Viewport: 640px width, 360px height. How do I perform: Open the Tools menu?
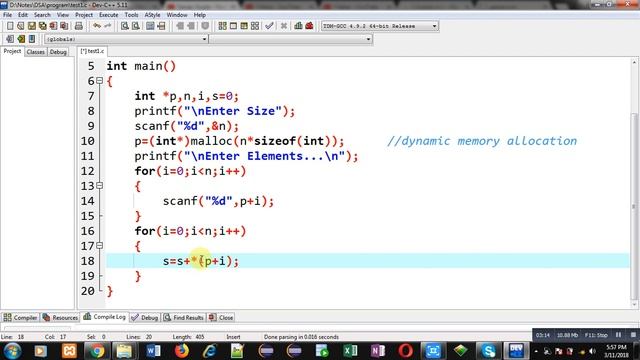131,15
